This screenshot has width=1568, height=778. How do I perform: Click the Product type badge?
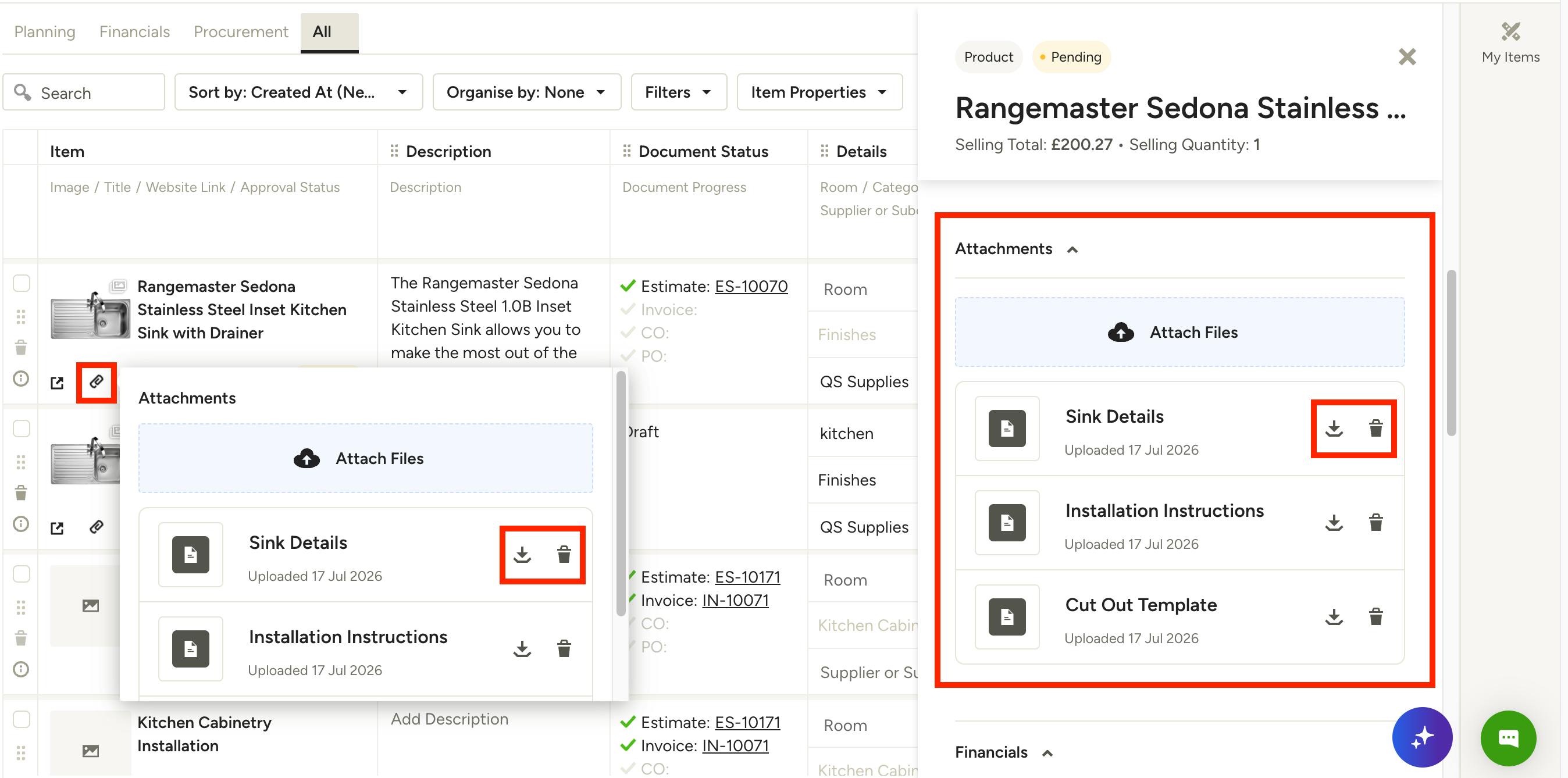[989, 56]
